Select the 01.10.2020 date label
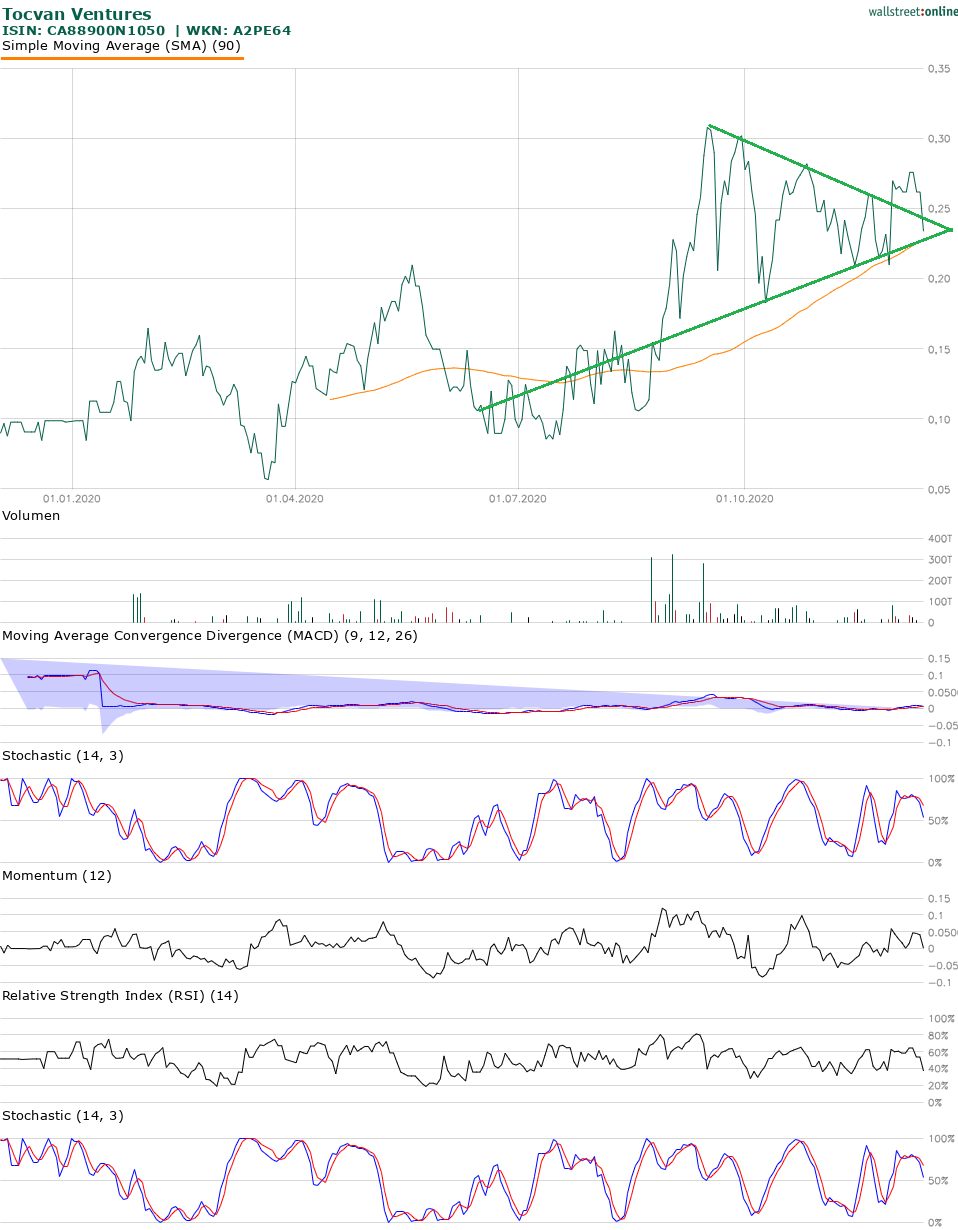The height and width of the screenshot is (1230, 958). pos(744,497)
